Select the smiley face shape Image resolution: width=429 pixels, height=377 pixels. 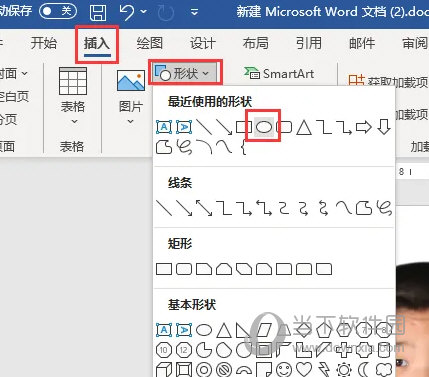point(284,369)
